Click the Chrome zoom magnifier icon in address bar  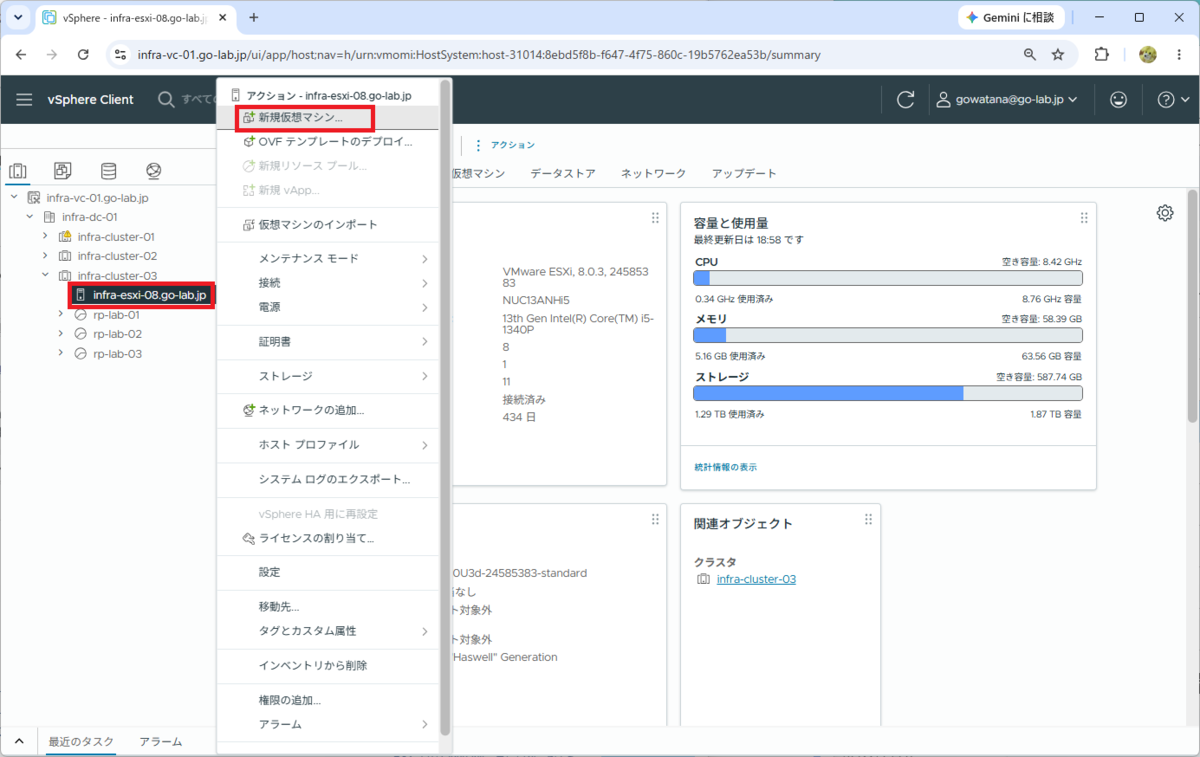[x=1030, y=55]
